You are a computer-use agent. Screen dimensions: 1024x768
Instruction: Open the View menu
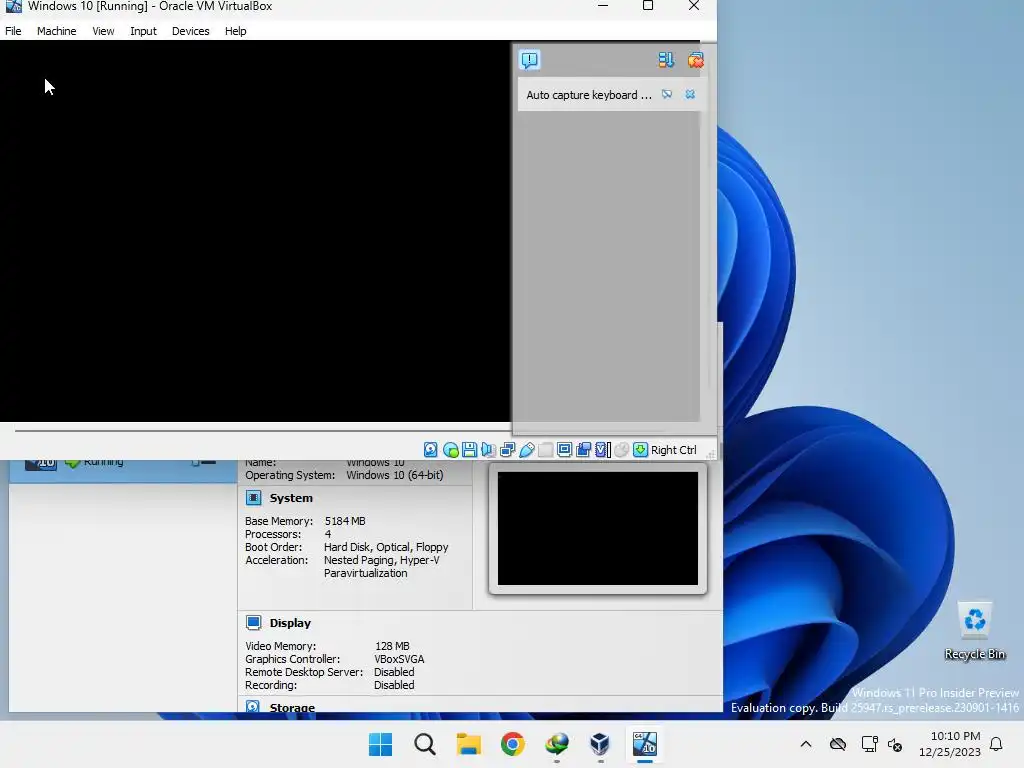103,31
